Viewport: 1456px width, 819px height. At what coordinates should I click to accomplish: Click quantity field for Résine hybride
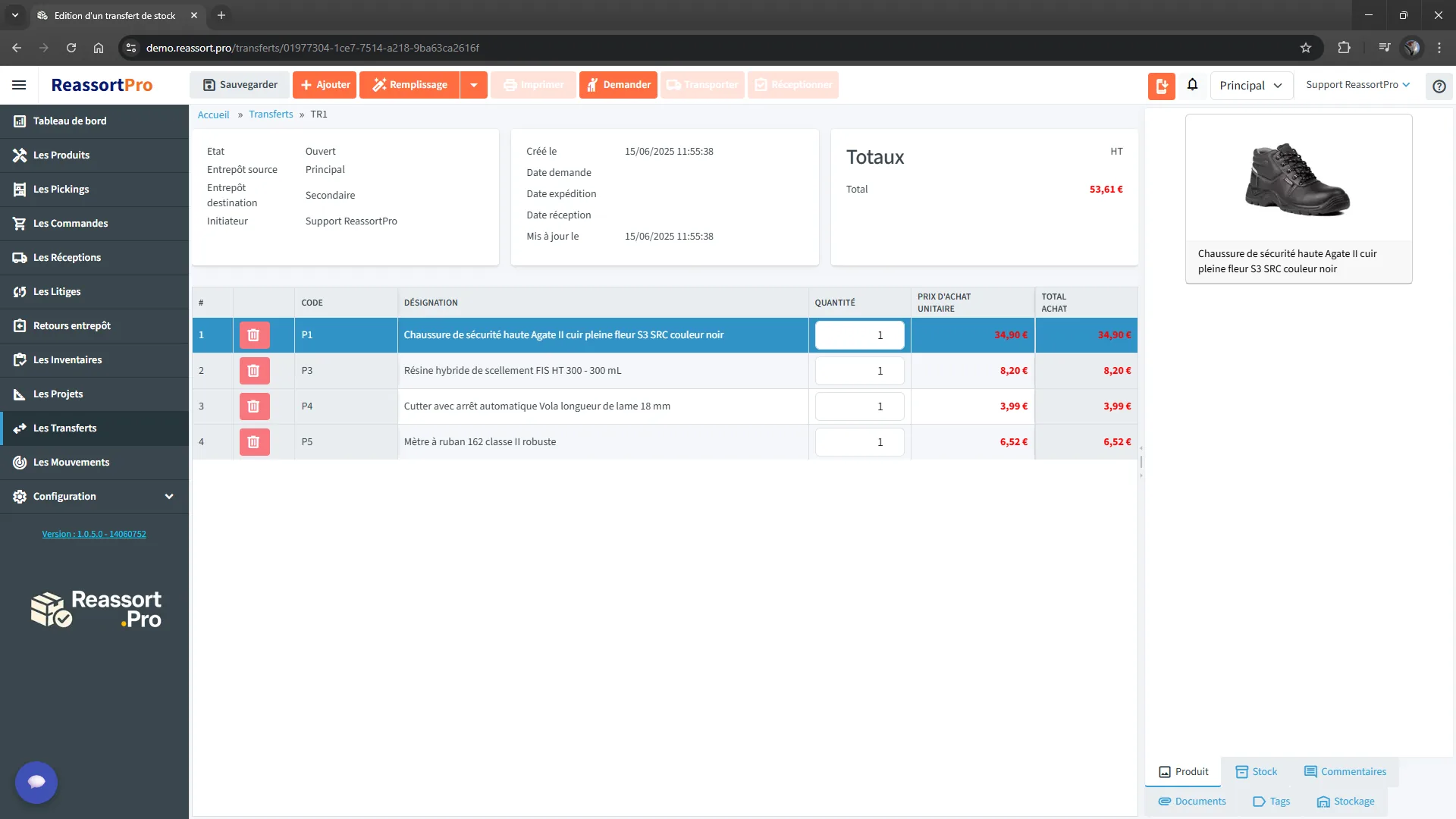[x=859, y=371]
